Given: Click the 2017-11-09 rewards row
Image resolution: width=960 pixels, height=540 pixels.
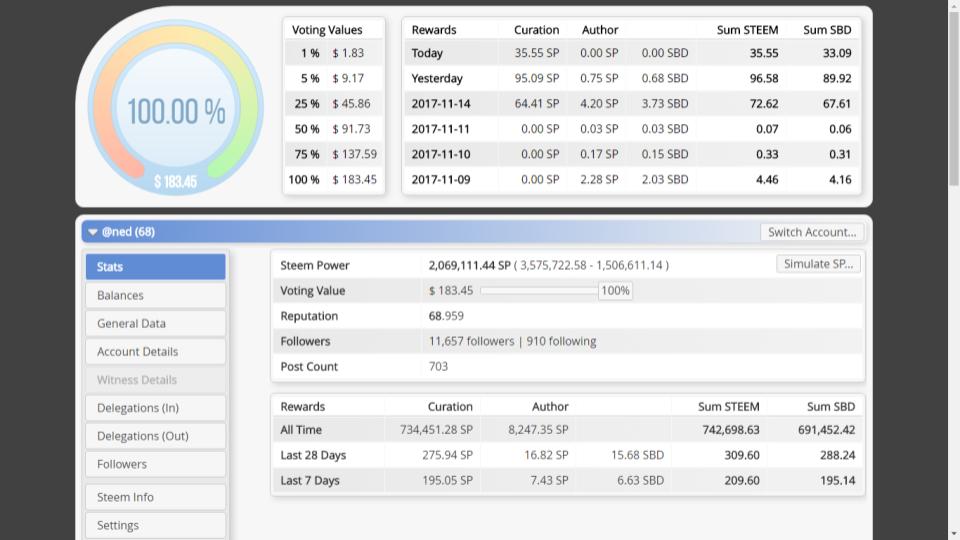Looking at the screenshot, I should point(632,179).
